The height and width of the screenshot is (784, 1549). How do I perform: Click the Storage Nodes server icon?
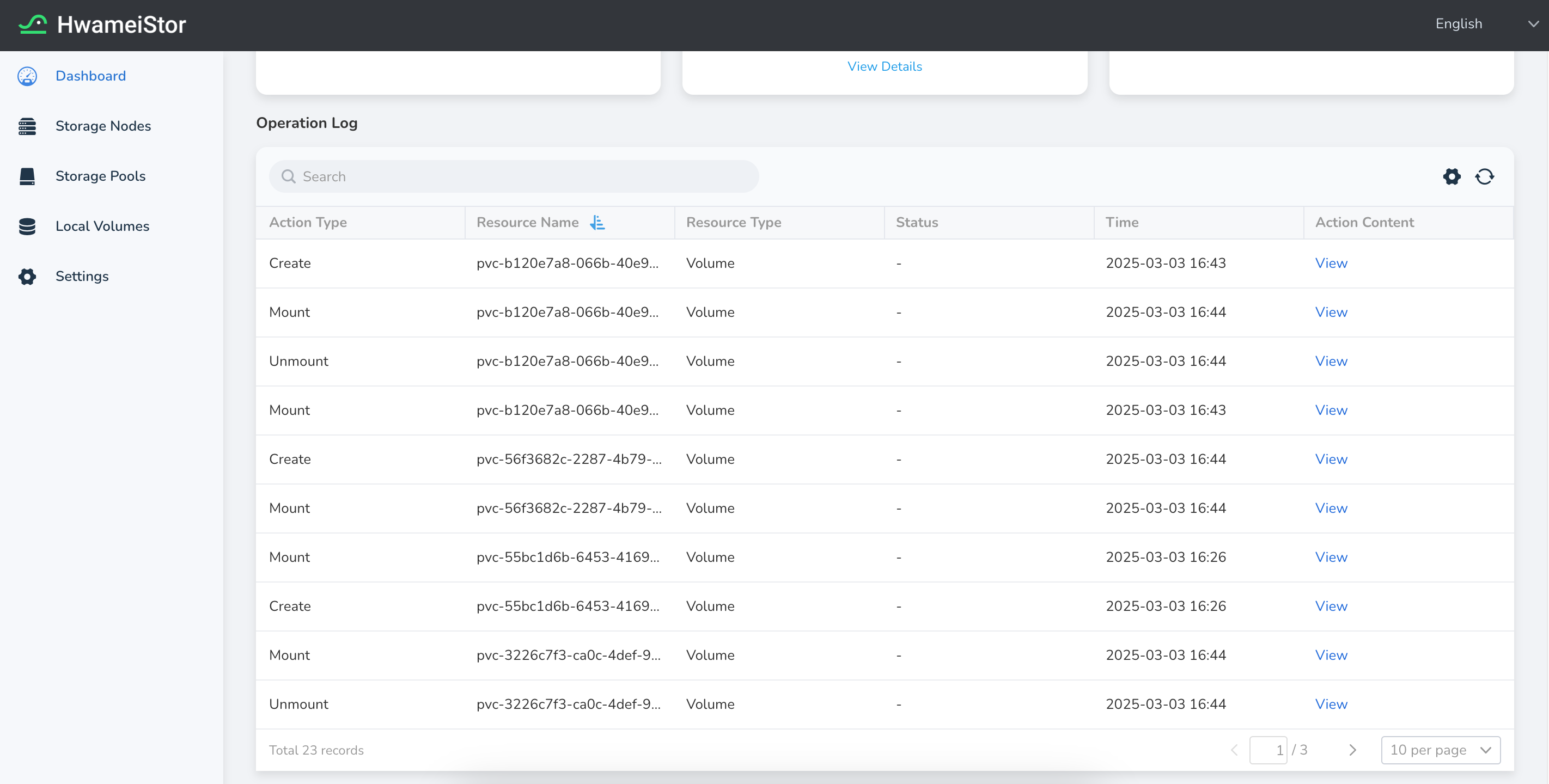(x=27, y=126)
